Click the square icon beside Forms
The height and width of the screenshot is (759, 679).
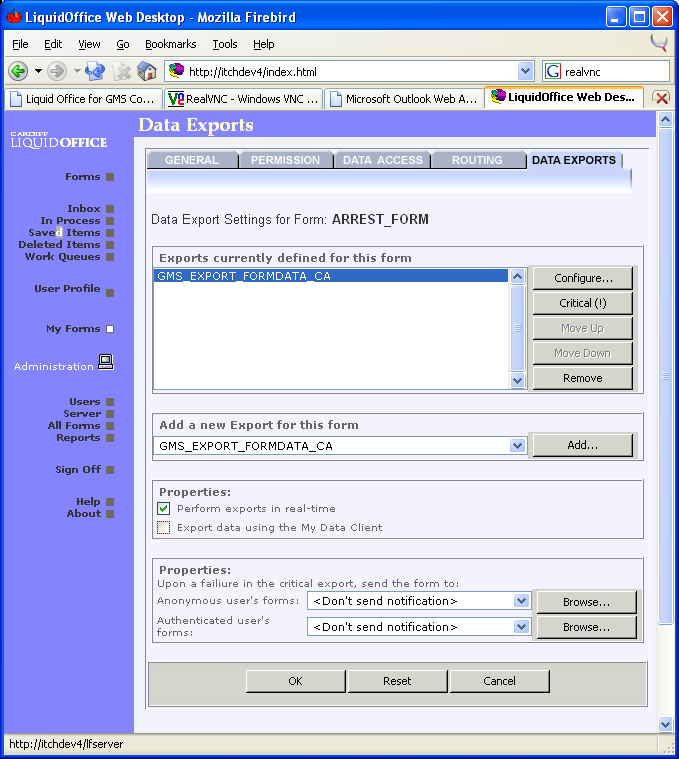click(110, 177)
